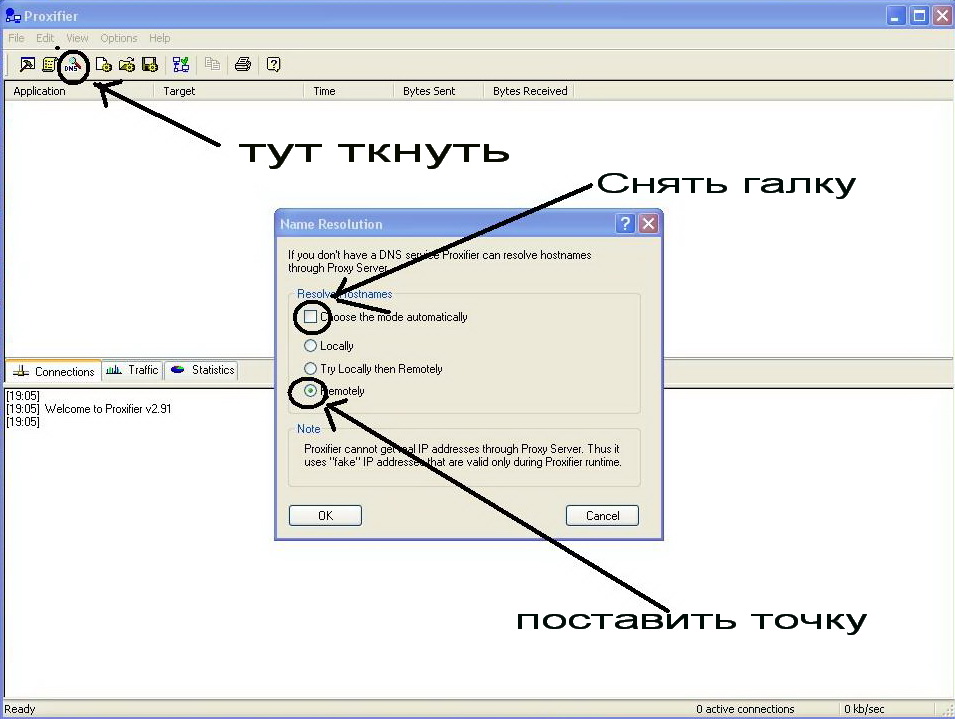
Task: Click the Bytes Sent column header
Action: click(x=439, y=91)
